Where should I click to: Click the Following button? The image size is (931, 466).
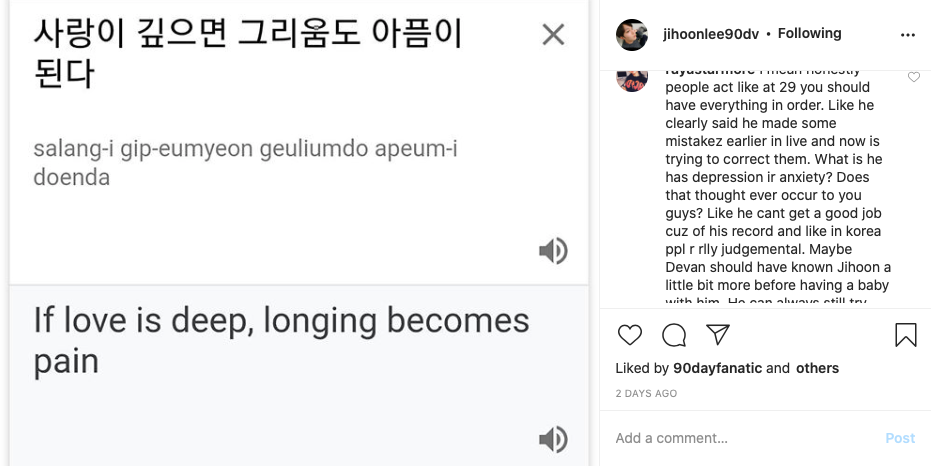(809, 34)
